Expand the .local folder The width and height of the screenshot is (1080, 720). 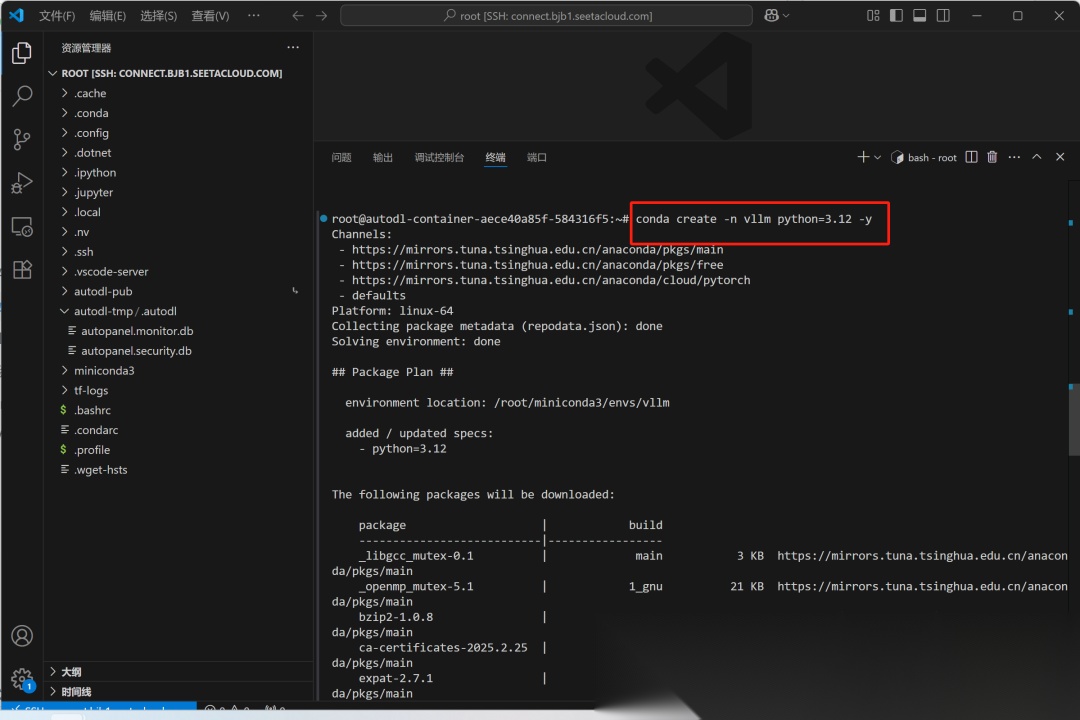(x=179, y=212)
